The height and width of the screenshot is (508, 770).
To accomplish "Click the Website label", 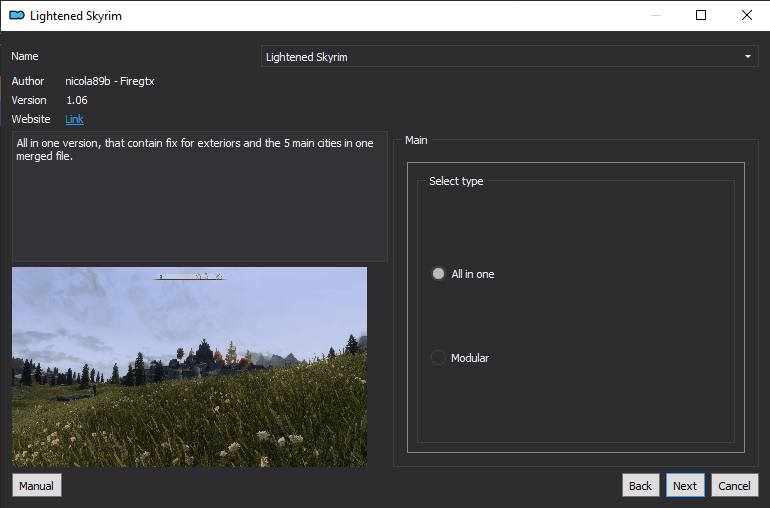I will [x=30, y=119].
